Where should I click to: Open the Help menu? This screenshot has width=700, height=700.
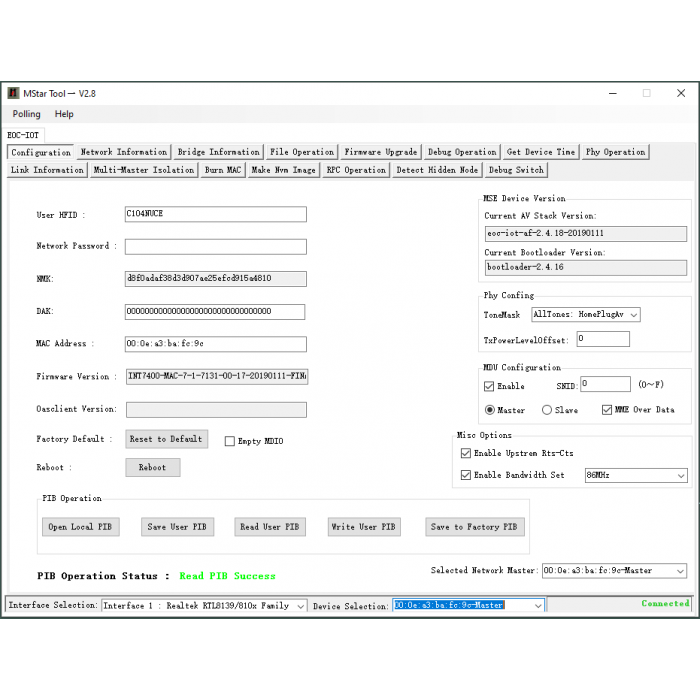pos(64,114)
